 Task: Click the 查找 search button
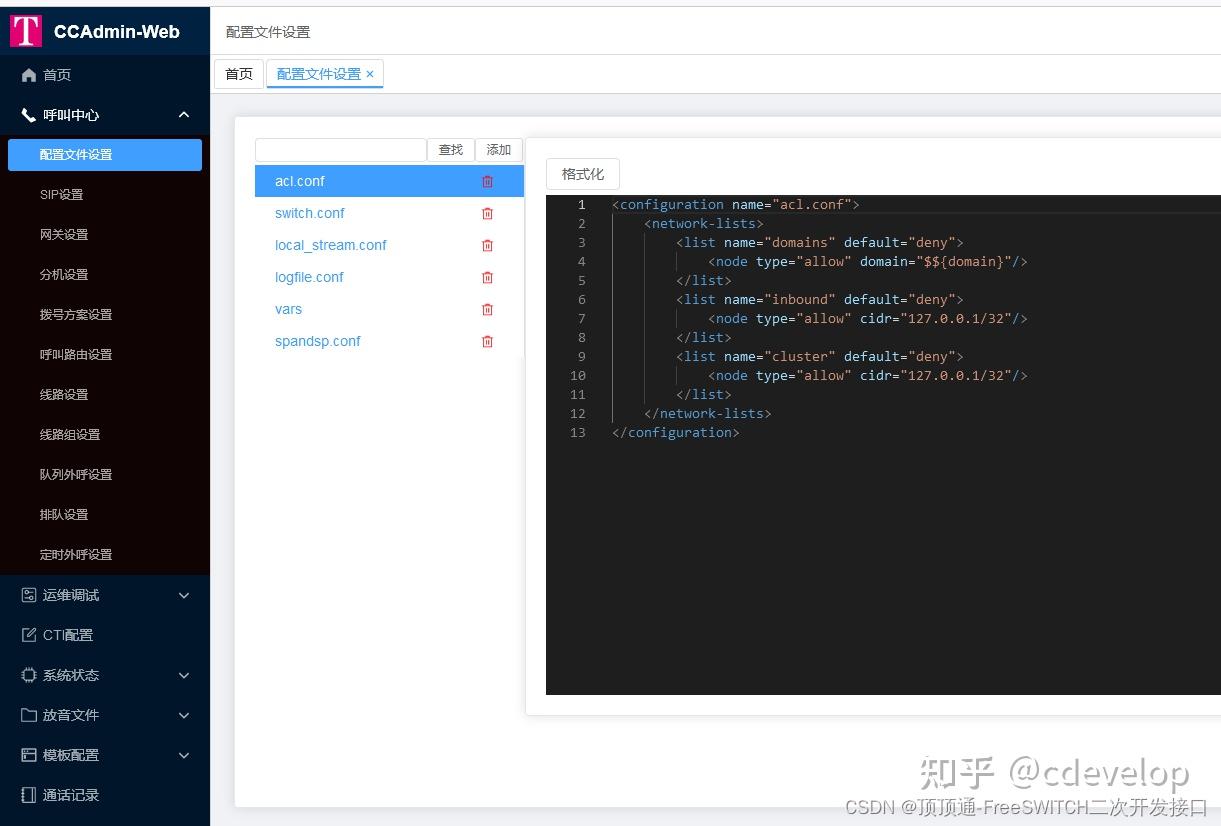pos(450,149)
